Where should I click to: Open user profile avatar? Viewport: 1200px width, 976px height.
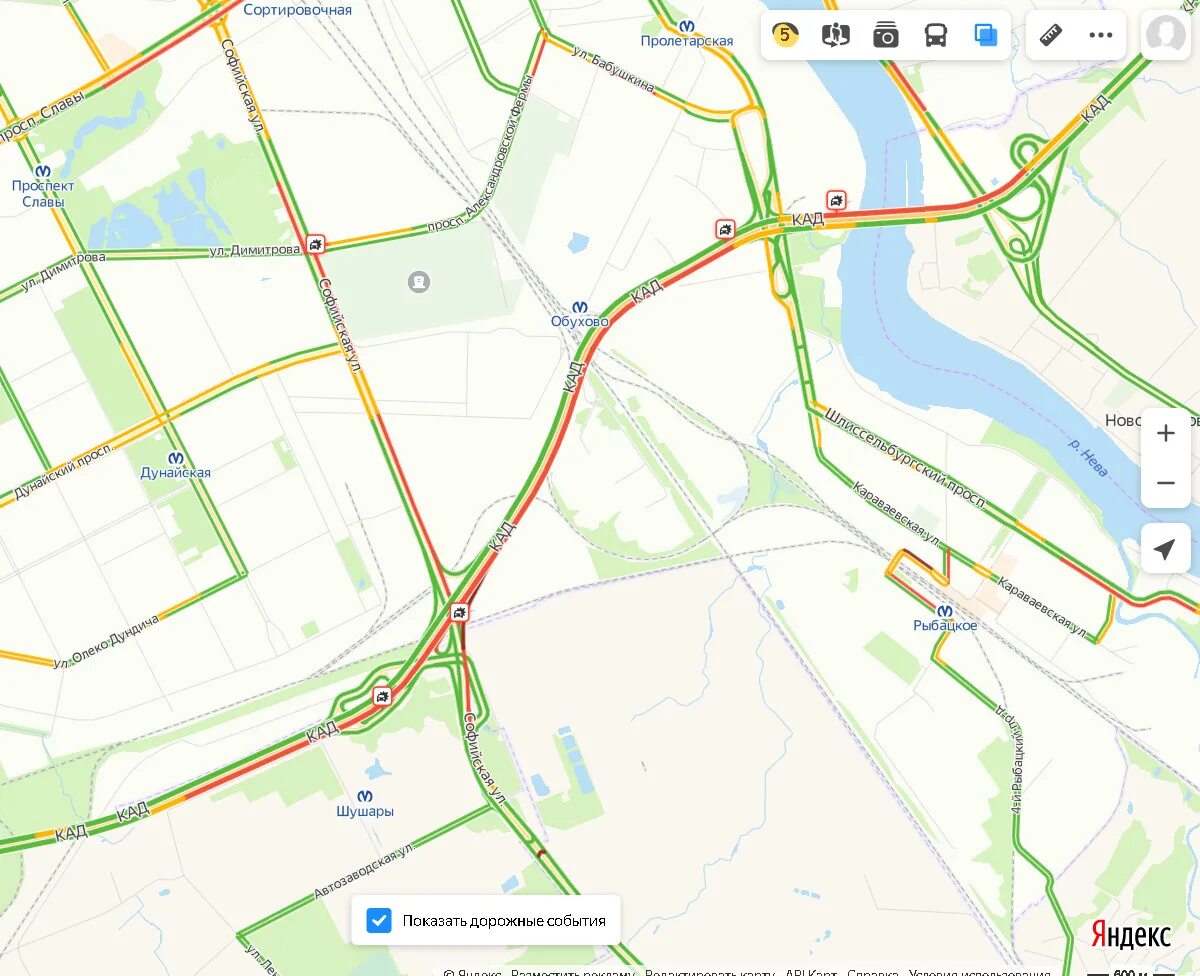tap(1166, 35)
